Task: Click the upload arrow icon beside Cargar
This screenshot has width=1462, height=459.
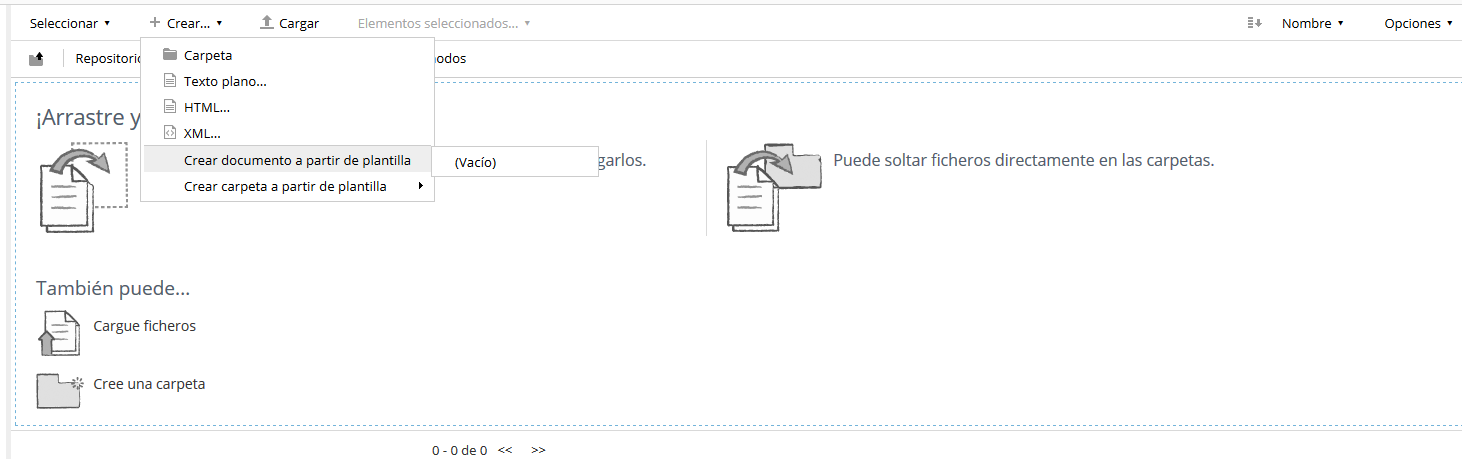Action: click(266, 22)
